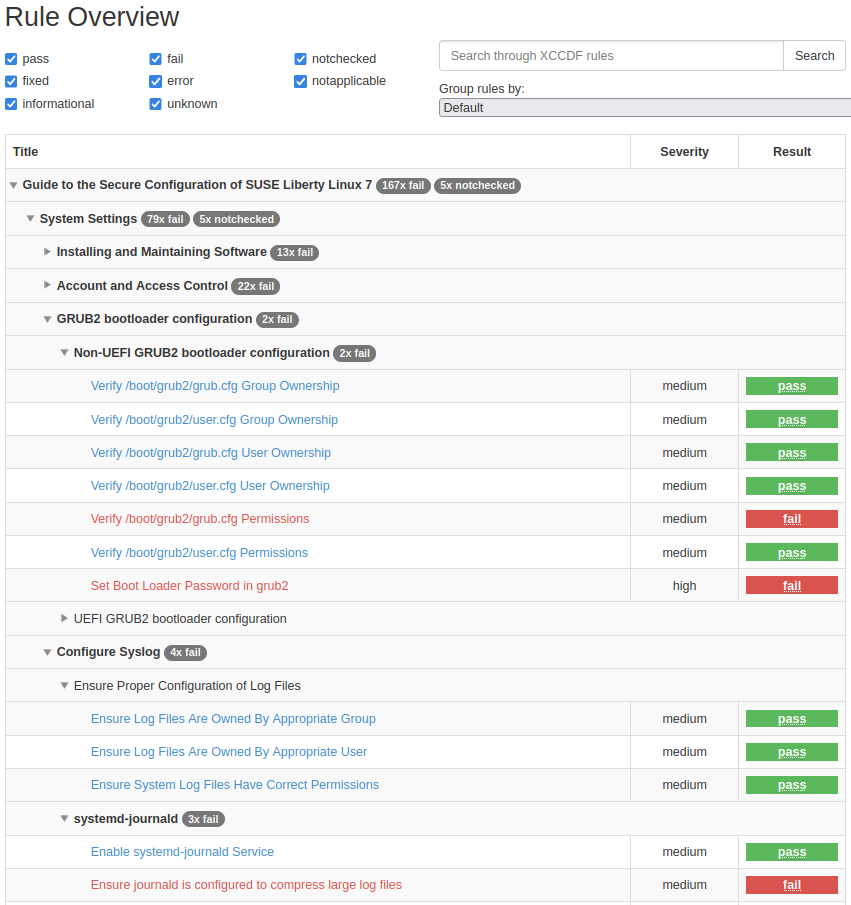Open Set Boot Loader Password in grub2 rule
This screenshot has width=851, height=905.
click(x=189, y=586)
